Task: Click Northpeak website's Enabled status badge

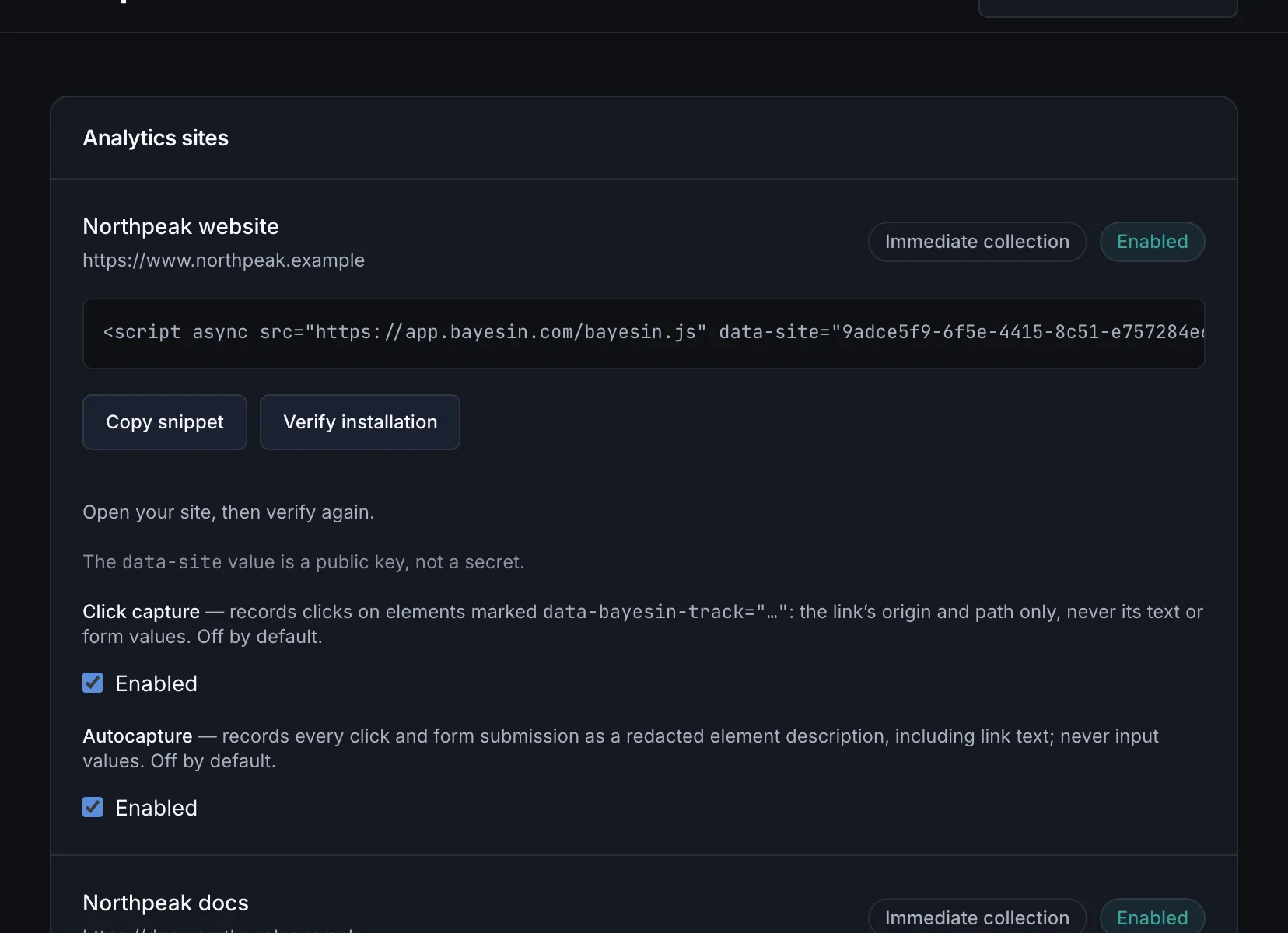Action: coord(1152,242)
